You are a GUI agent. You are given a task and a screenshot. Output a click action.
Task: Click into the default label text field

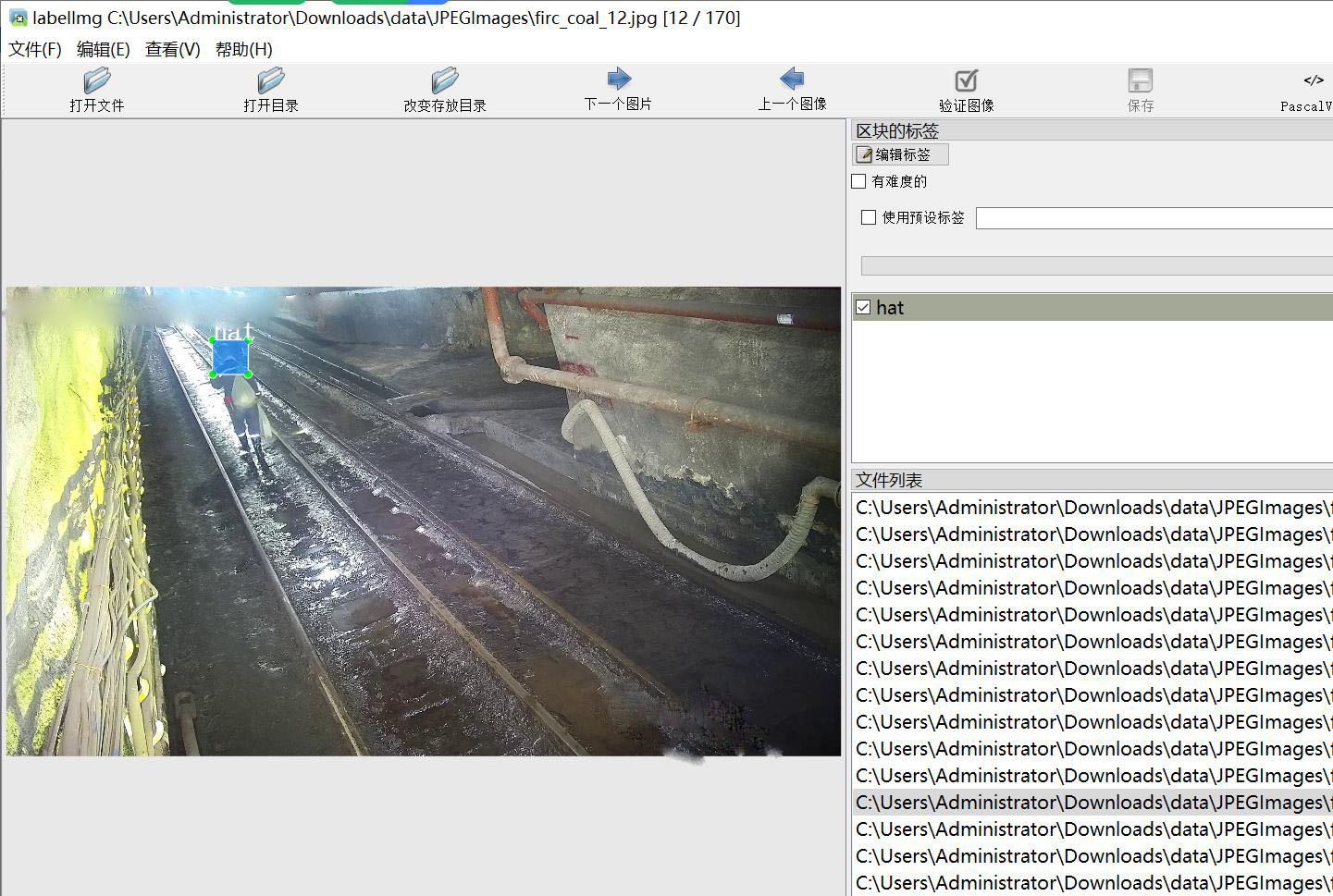pyautogui.click(x=1153, y=218)
